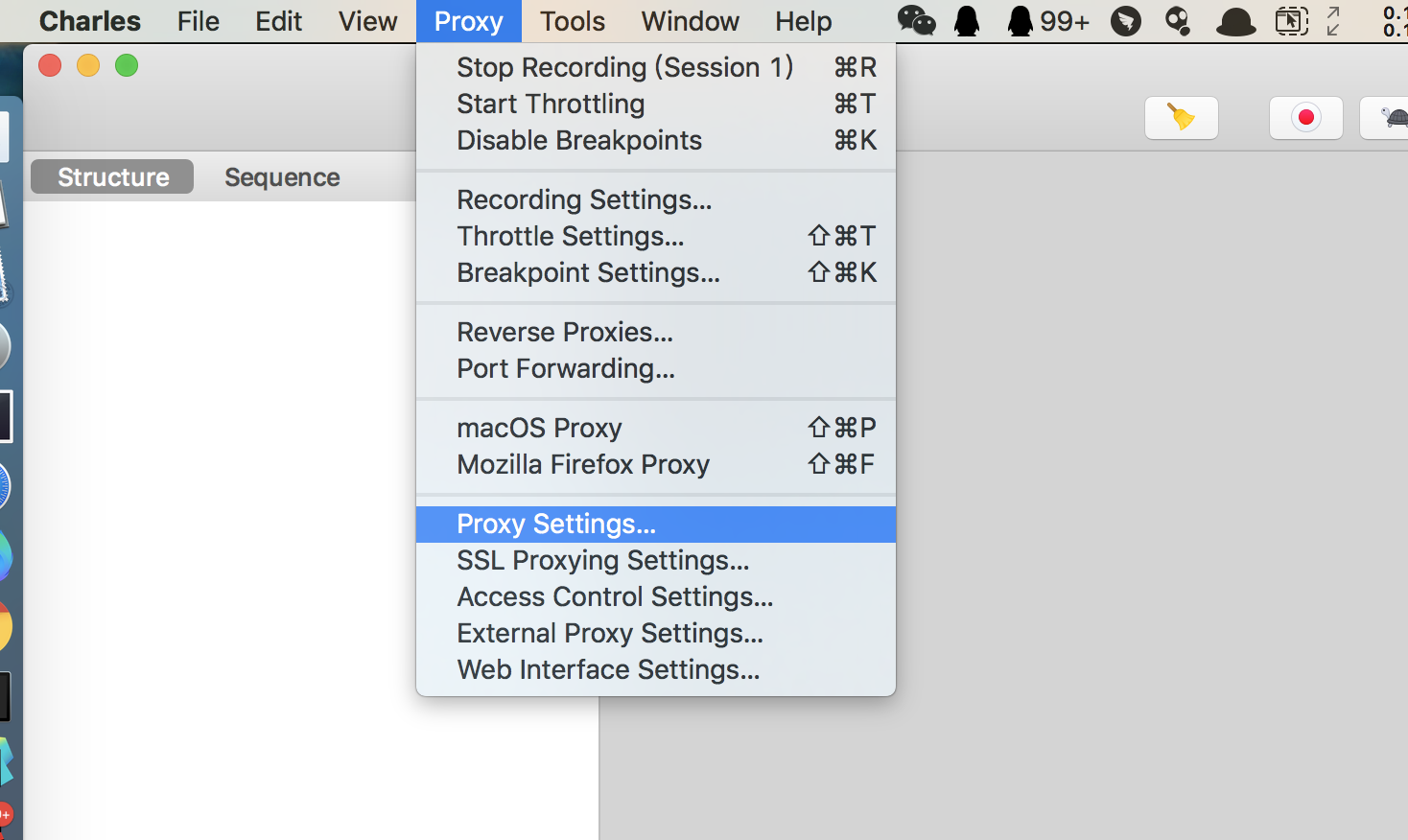Screen dimensions: 1408x840
Task: Expand the File menu
Action: pos(198,21)
